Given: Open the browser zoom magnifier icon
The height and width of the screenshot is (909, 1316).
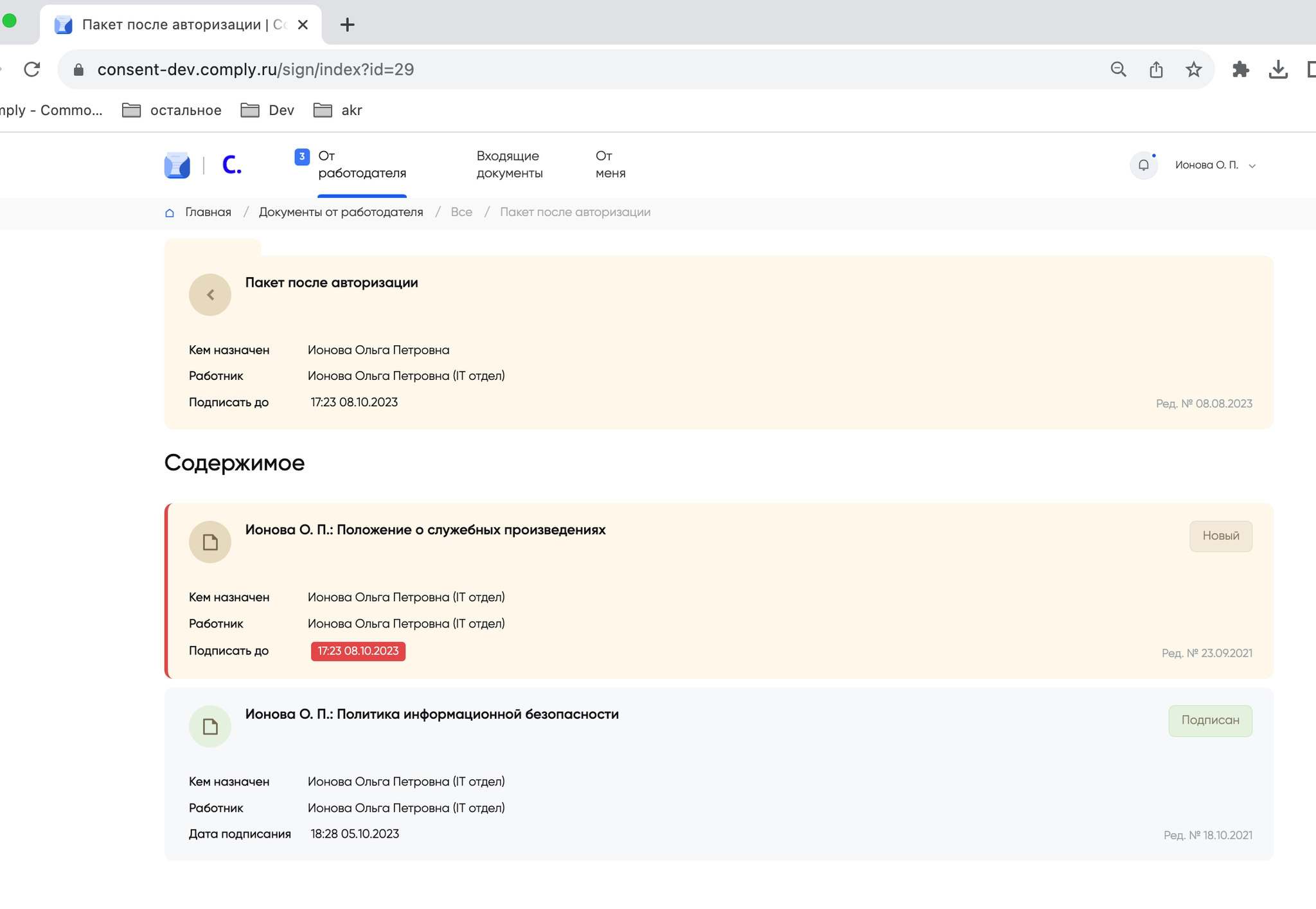Looking at the screenshot, I should [1118, 69].
